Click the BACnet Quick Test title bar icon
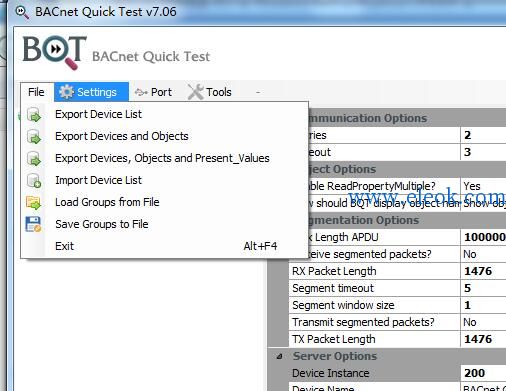Image resolution: width=506 pixels, height=391 pixels. click(x=22, y=12)
